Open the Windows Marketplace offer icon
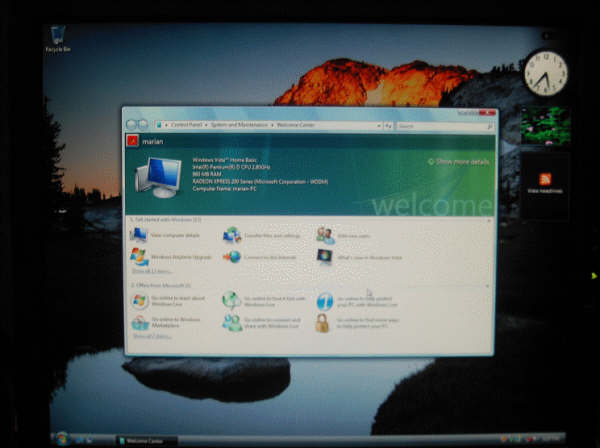Image resolution: width=600 pixels, height=448 pixels. tap(140, 323)
